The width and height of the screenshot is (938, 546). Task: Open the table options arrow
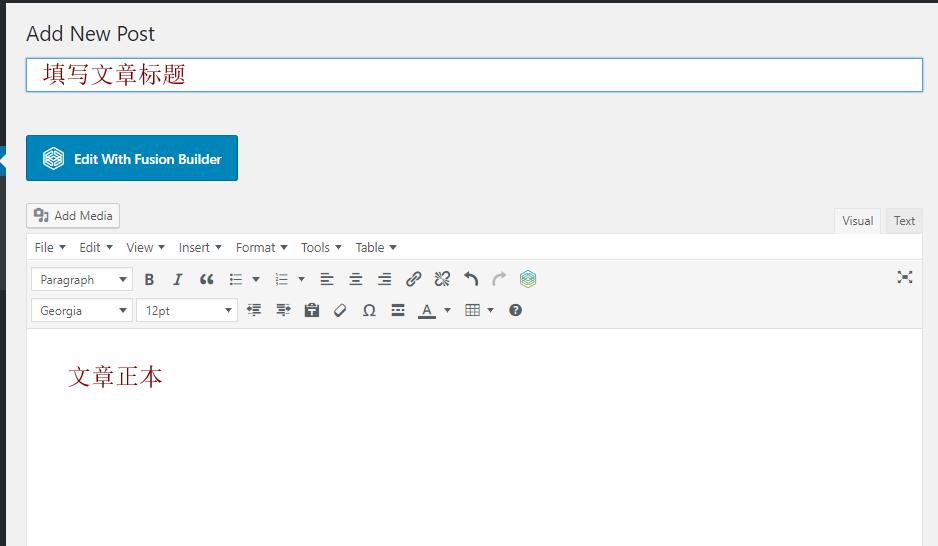pyautogui.click(x=491, y=310)
